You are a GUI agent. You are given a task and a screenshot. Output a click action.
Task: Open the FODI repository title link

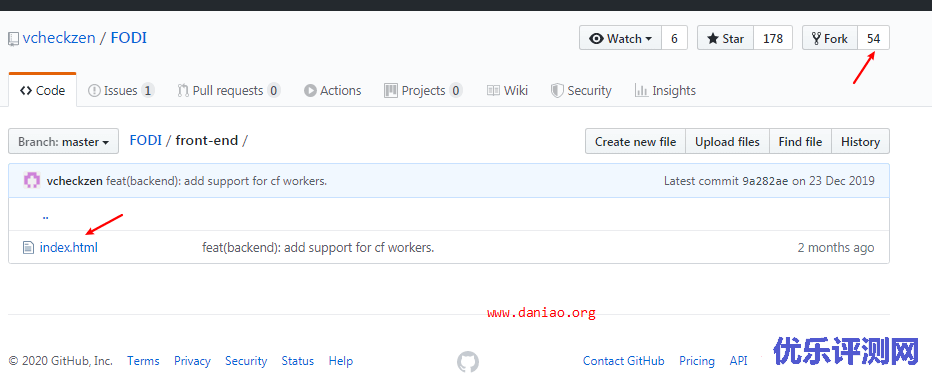click(128, 38)
